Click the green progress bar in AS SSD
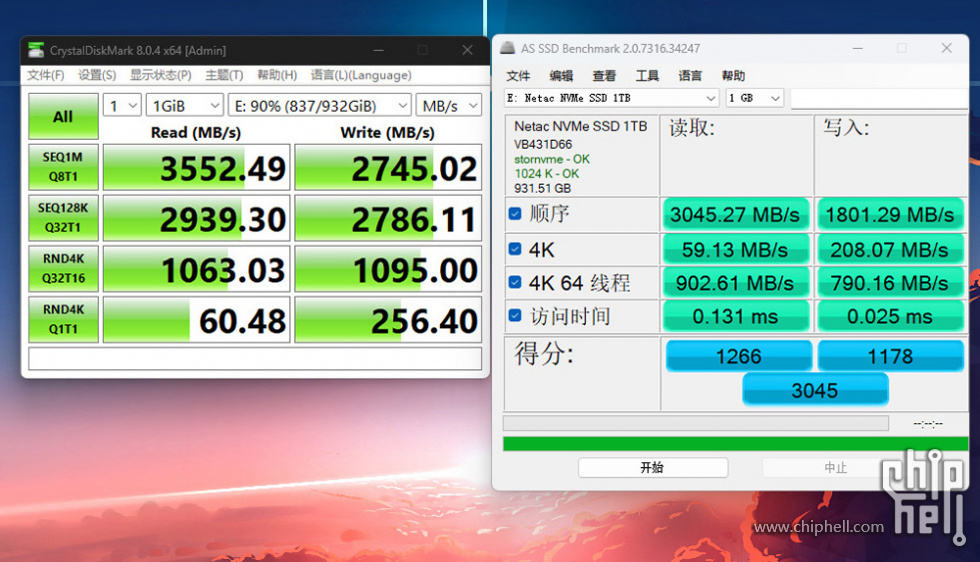The width and height of the screenshot is (980, 562). tap(736, 444)
